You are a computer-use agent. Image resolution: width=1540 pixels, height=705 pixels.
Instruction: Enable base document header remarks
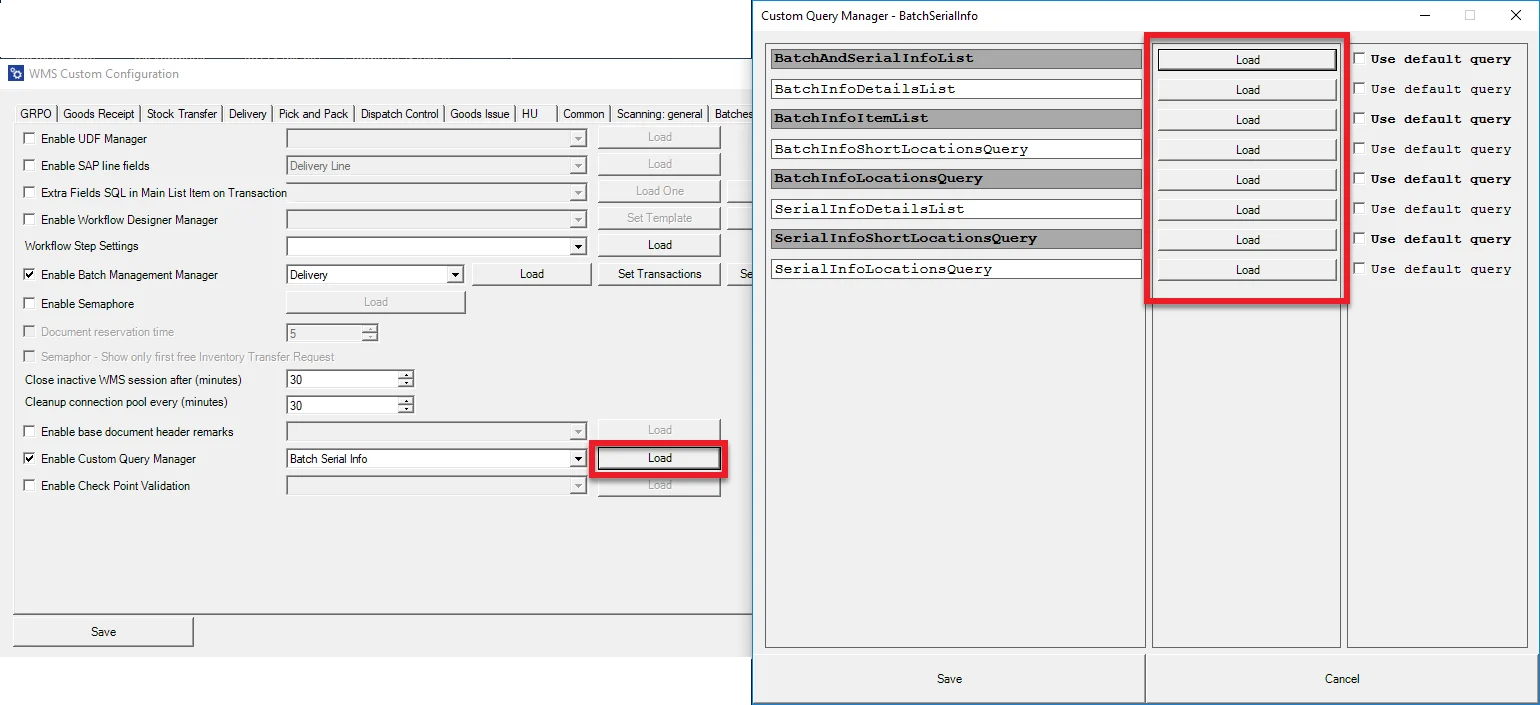pyautogui.click(x=28, y=429)
